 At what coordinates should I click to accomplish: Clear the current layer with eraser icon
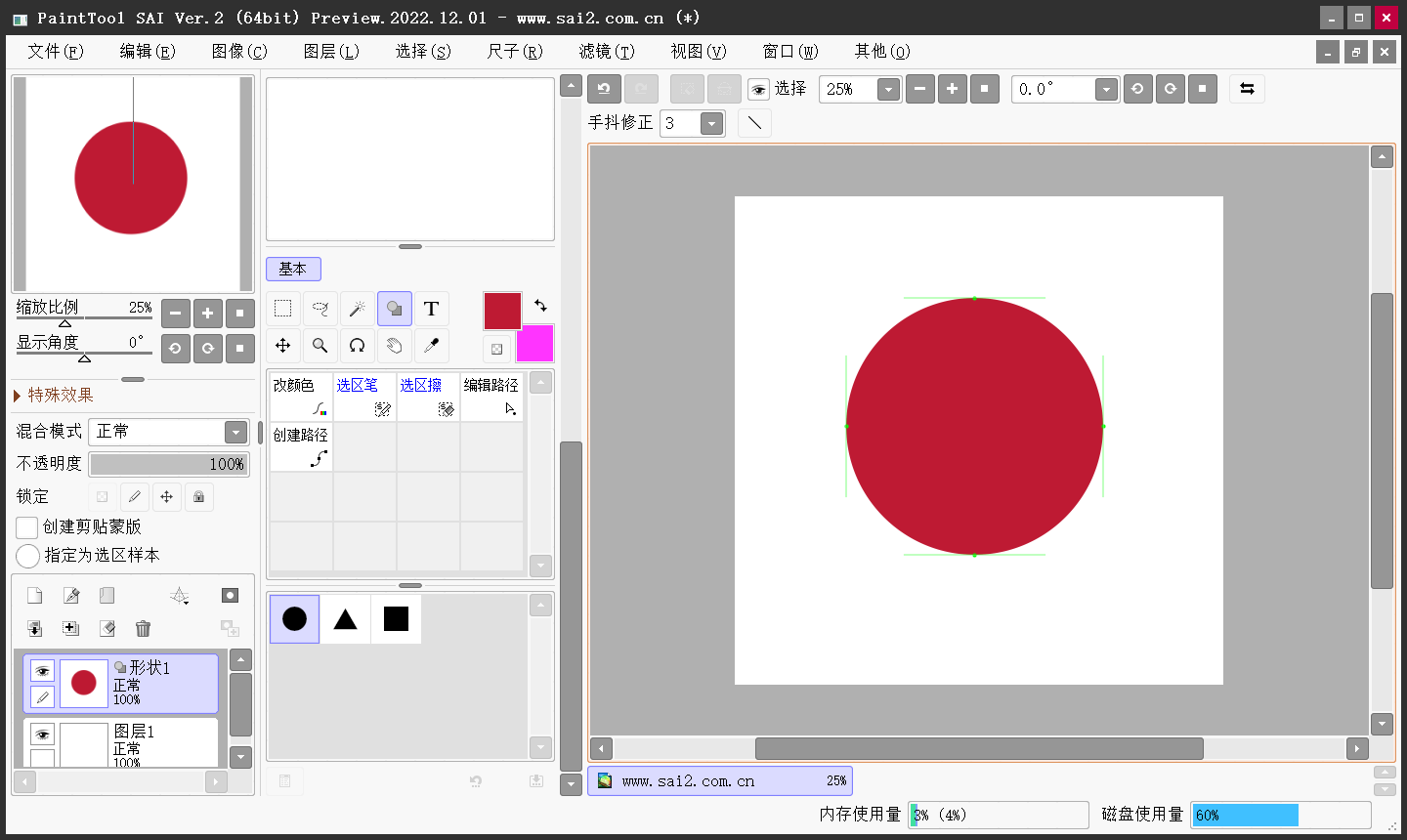point(107,629)
